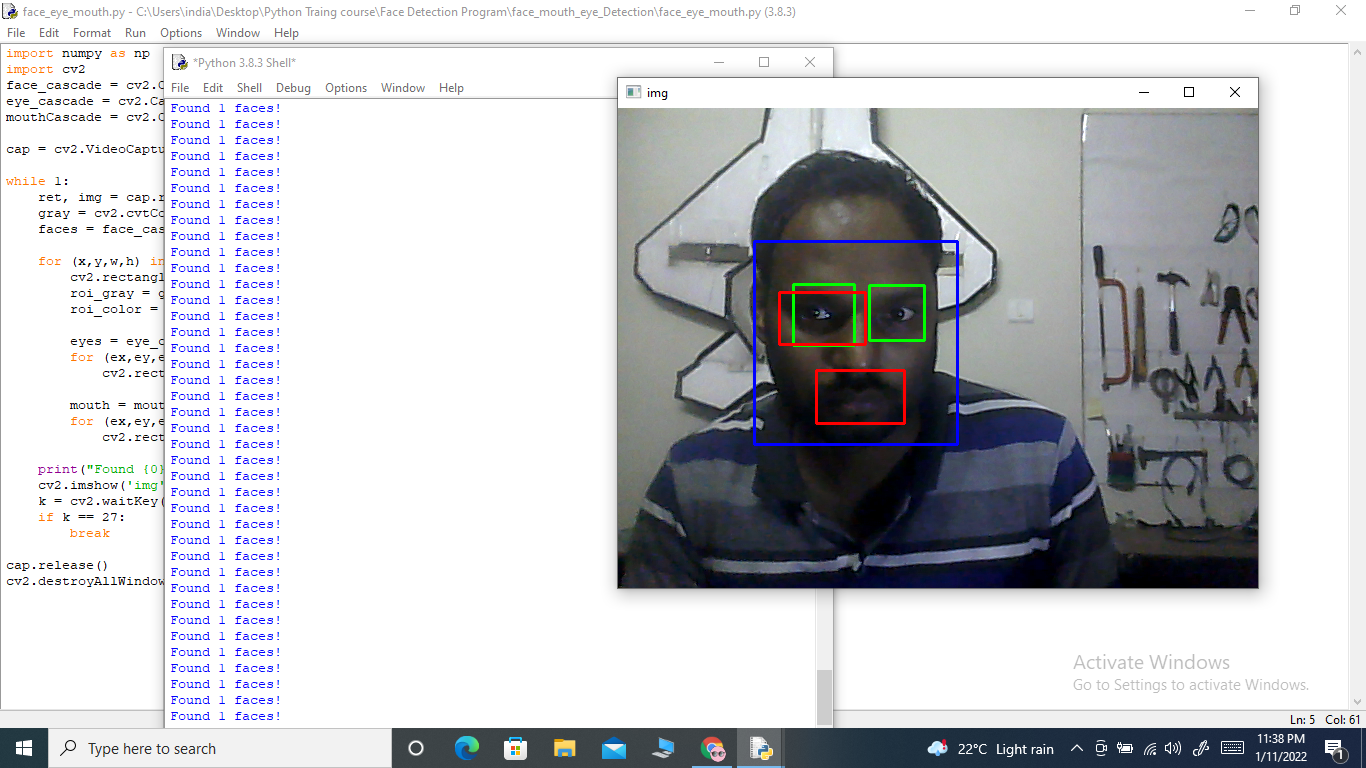Screen dimensions: 1366x768
Task: Open Microsoft Edge from the taskbar
Action: [467, 748]
